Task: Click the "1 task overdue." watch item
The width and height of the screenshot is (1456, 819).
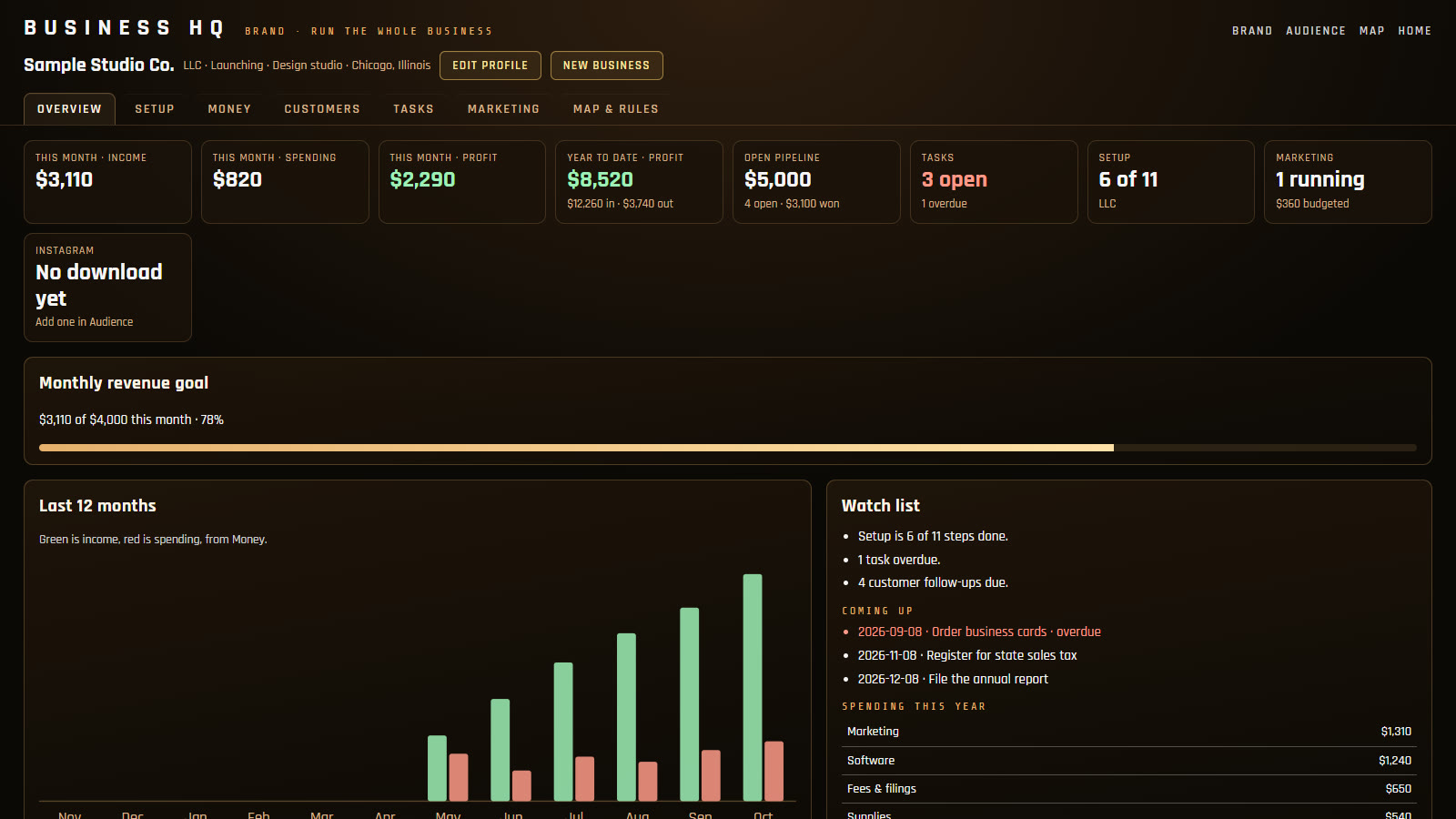Action: tap(899, 560)
